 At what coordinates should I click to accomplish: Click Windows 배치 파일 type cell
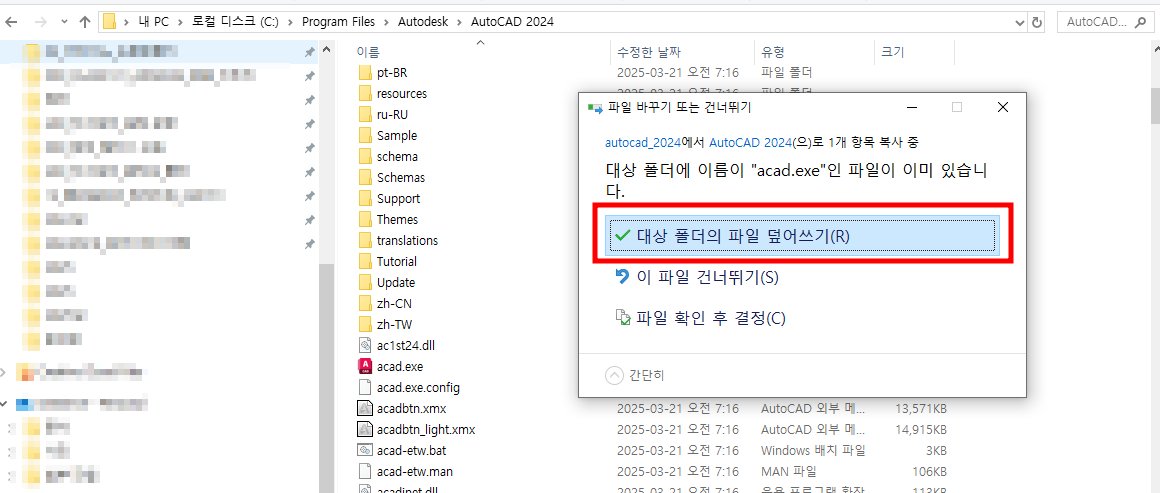click(813, 450)
